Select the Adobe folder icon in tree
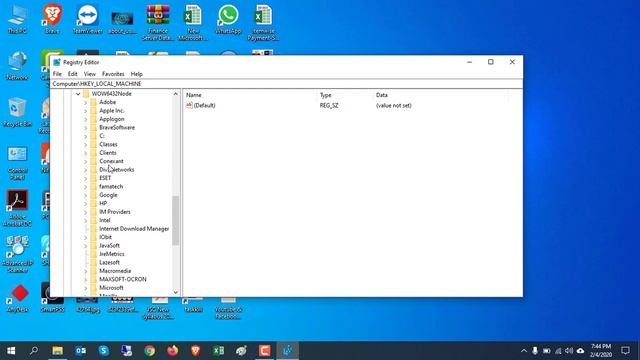This screenshot has height=360, width=640. [93, 102]
